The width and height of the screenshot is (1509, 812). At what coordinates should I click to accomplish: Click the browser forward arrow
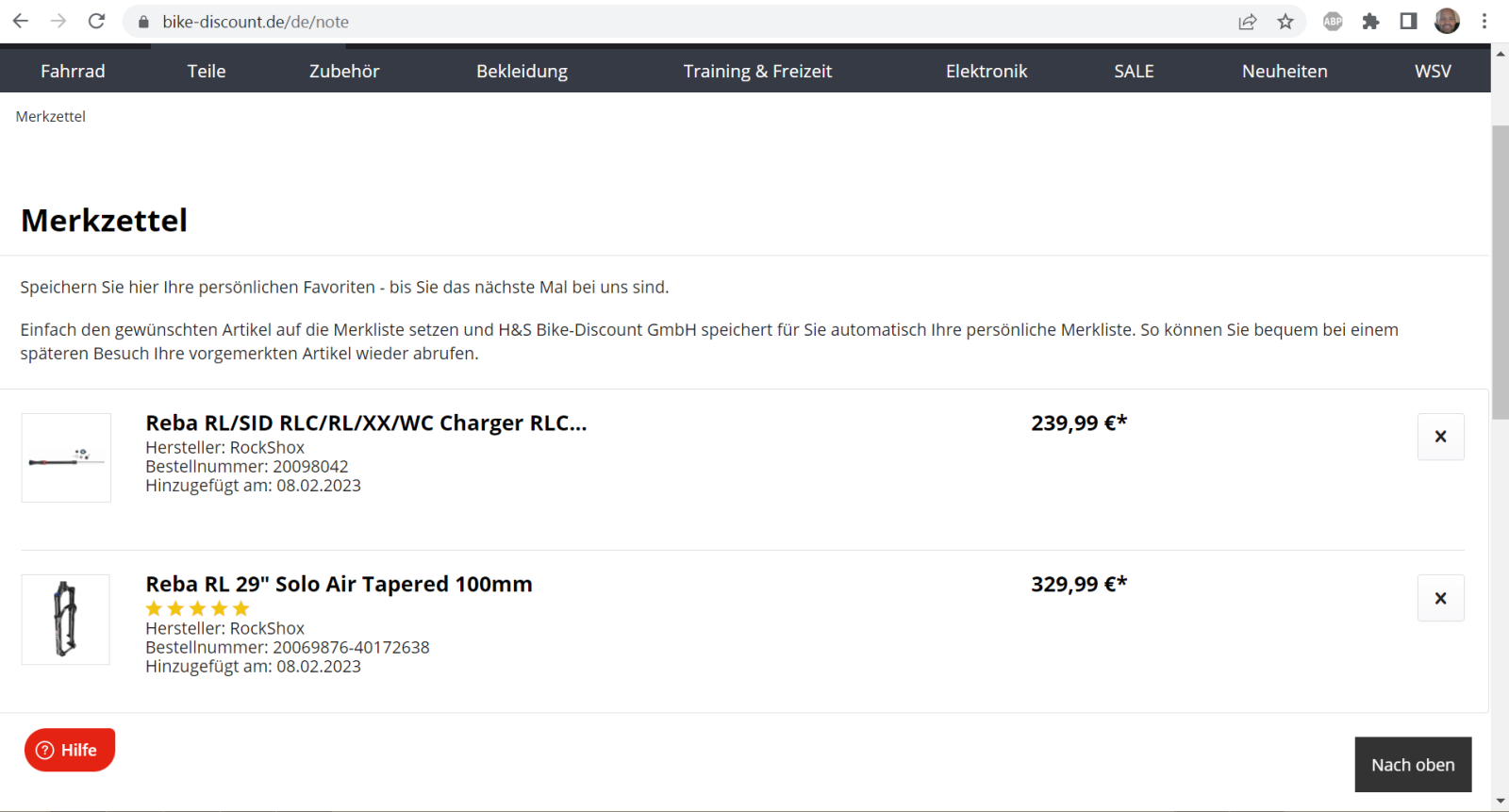pyautogui.click(x=58, y=21)
